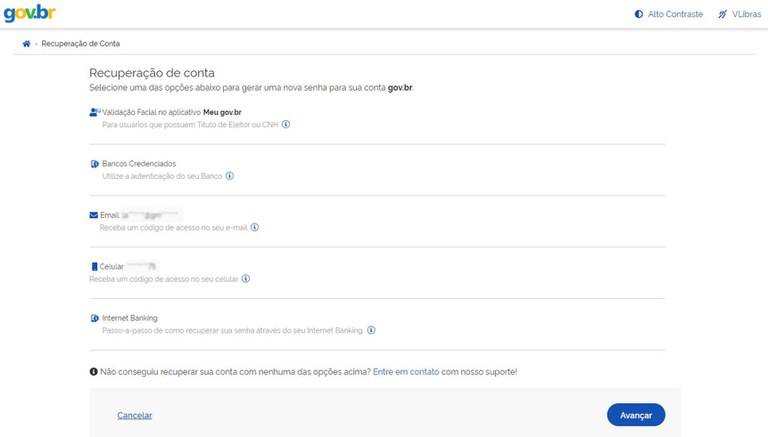The height and width of the screenshot is (437, 768).
Task: Open the VLibras accessibility link
Action: [745, 15]
